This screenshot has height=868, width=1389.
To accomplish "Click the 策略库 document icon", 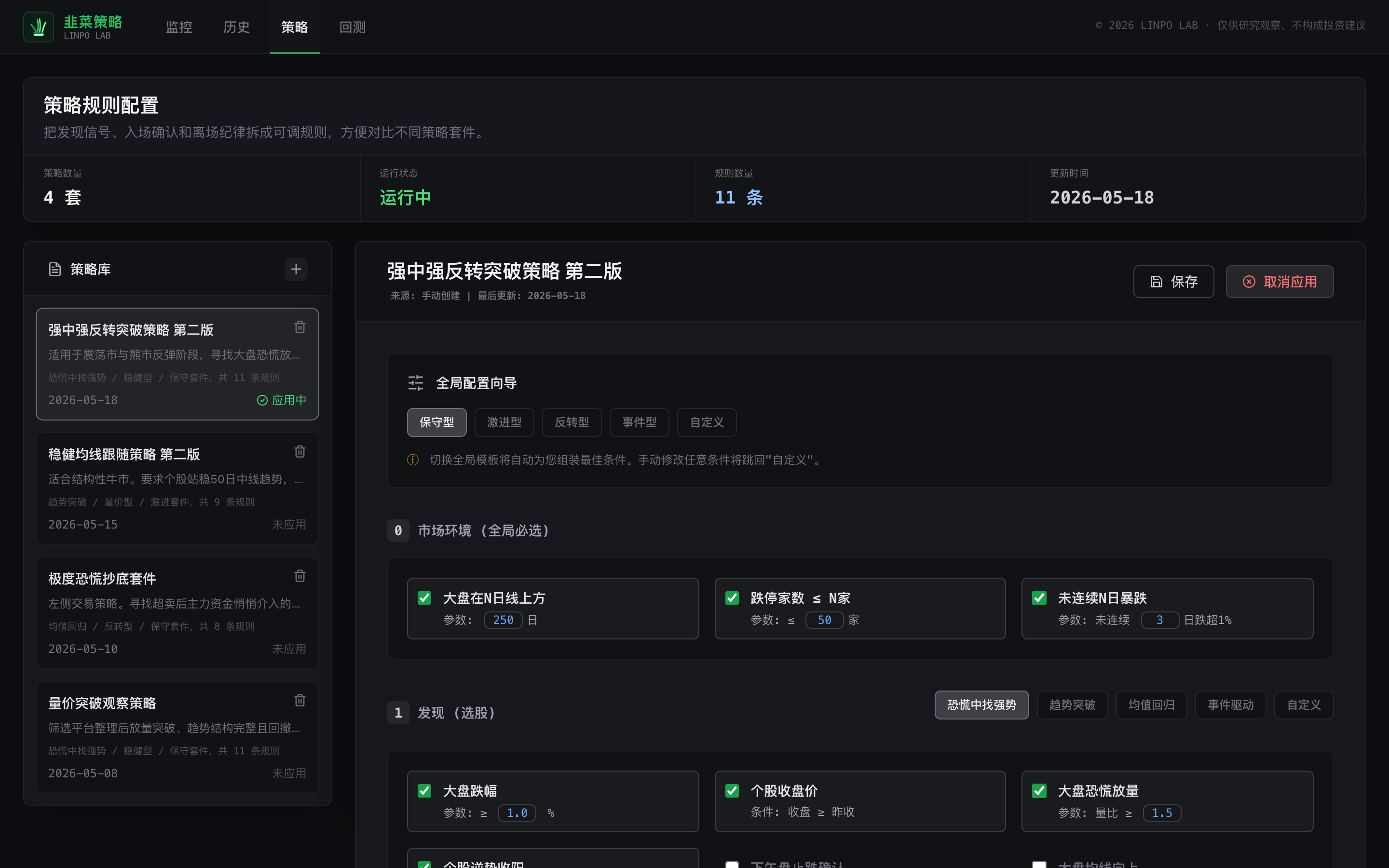I will [x=54, y=269].
